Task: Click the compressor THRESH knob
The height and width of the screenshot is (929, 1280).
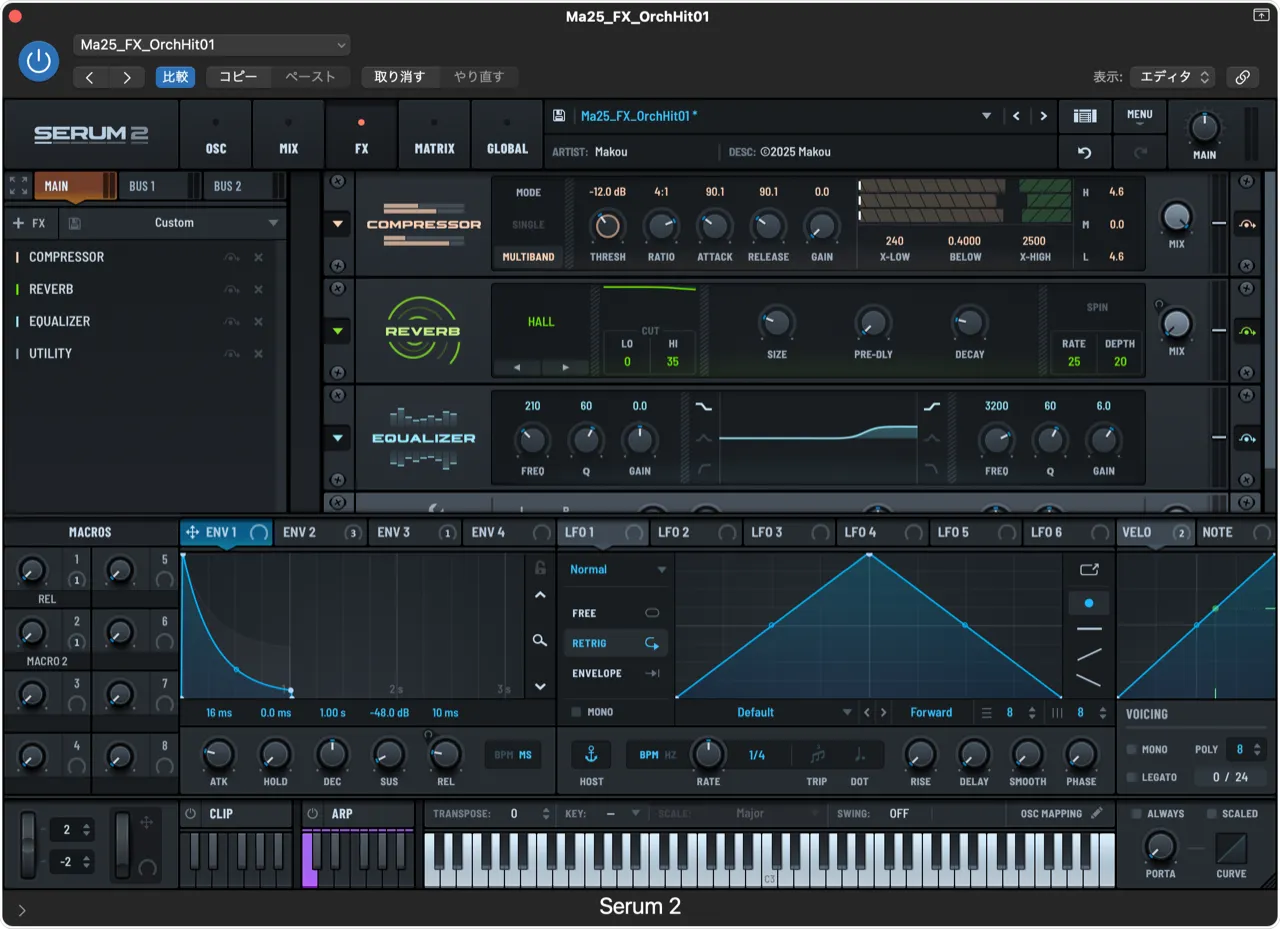Action: tap(607, 226)
